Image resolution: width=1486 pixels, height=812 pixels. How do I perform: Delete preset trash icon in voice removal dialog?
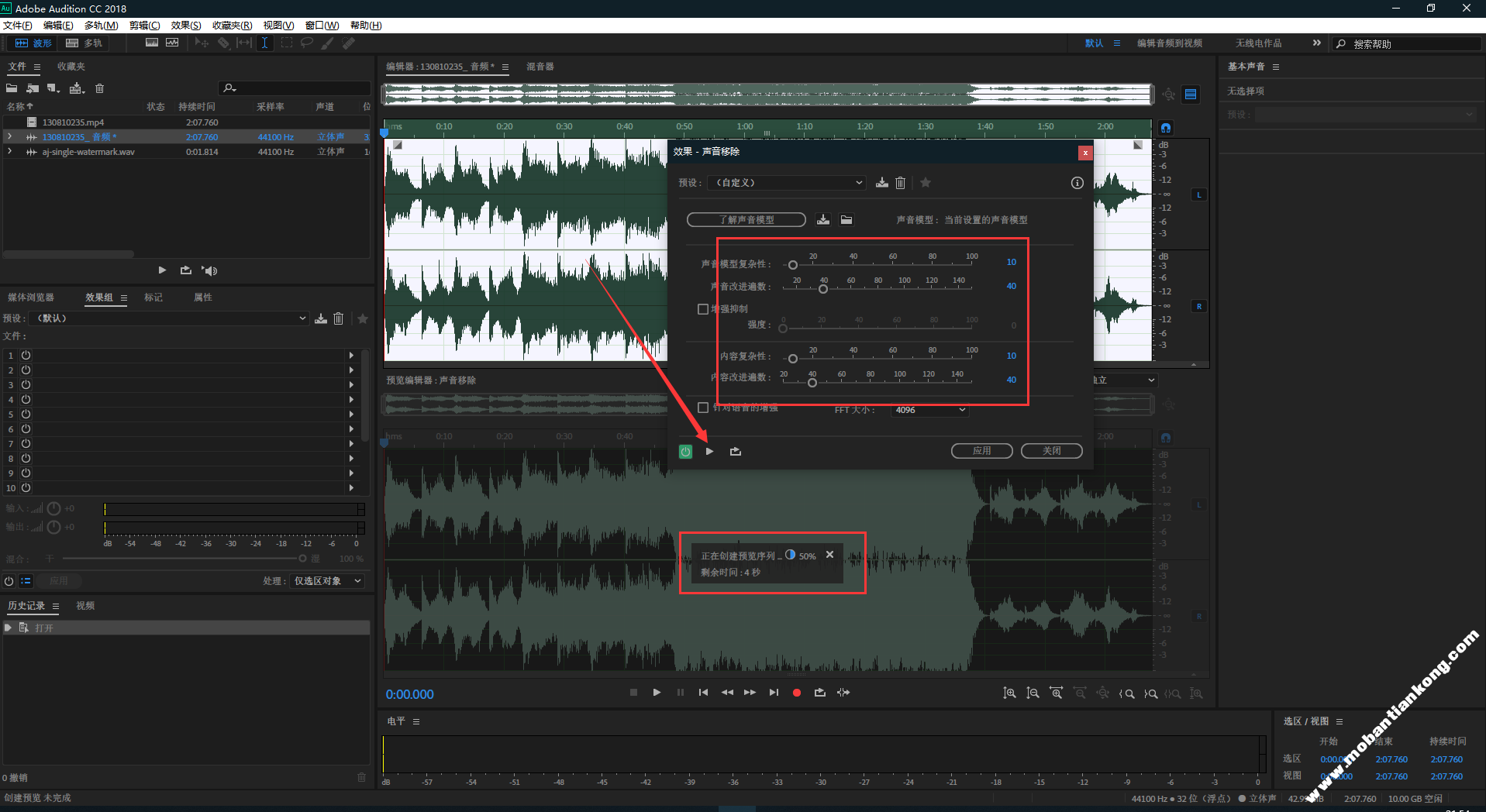point(900,183)
